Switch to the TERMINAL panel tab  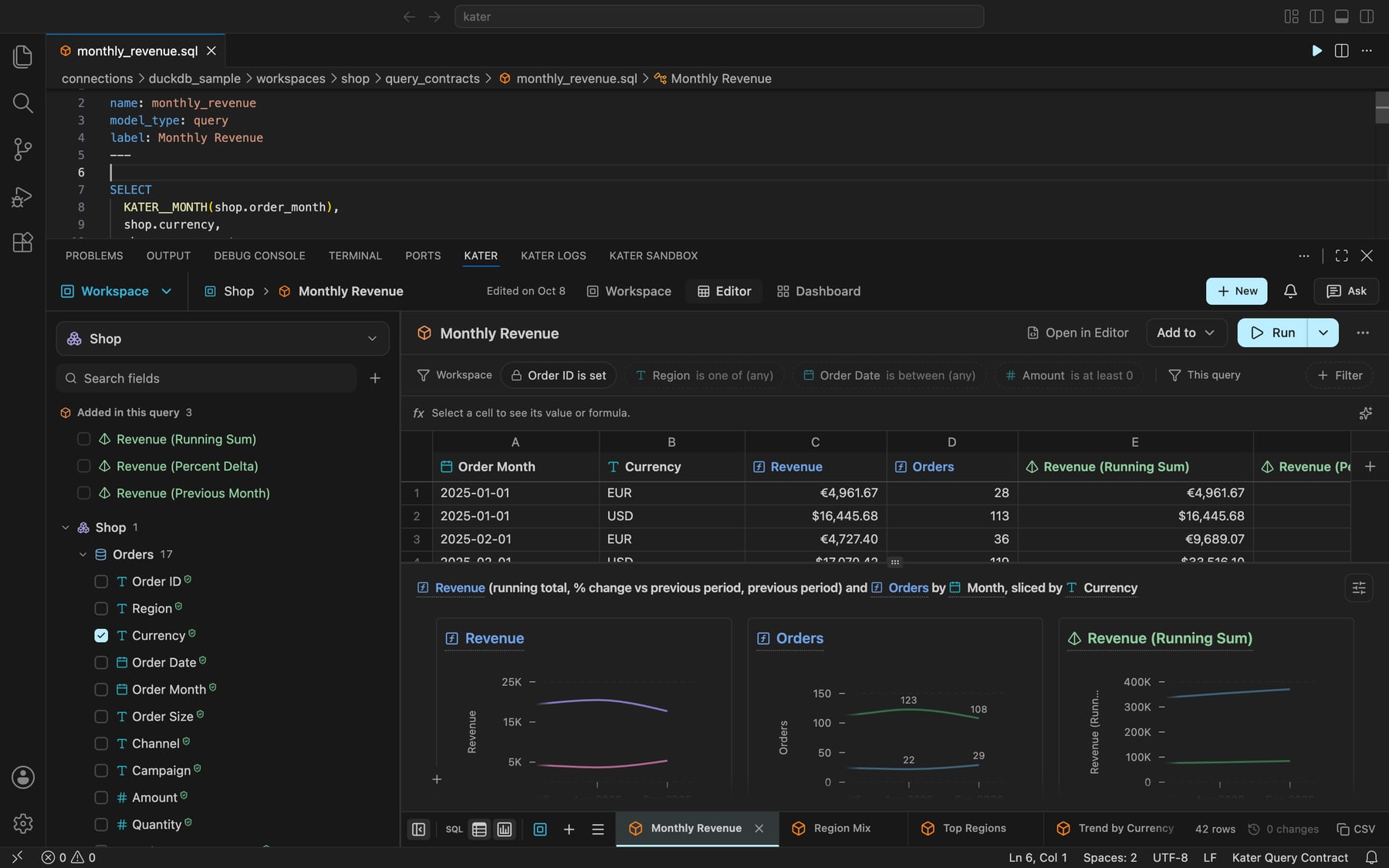tap(355, 255)
